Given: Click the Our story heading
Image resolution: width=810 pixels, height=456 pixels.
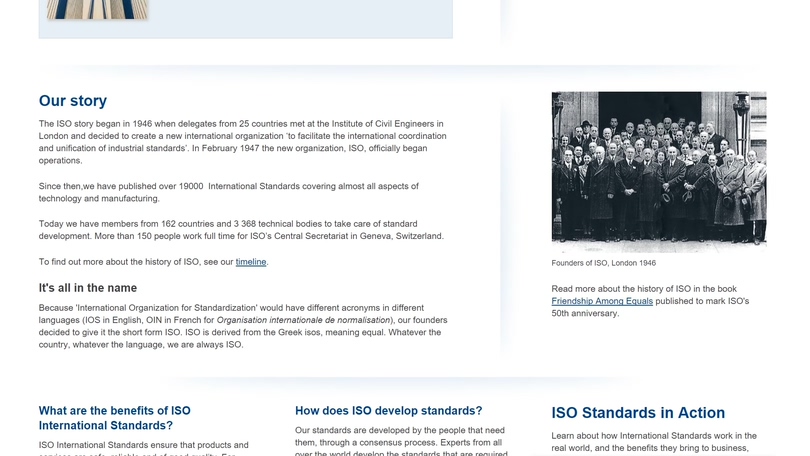Looking at the screenshot, I should [x=73, y=101].
